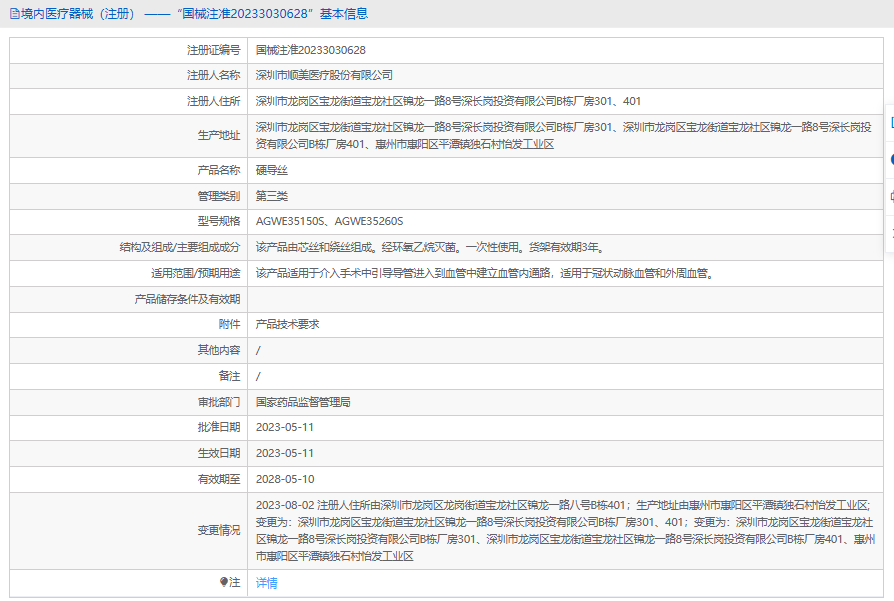Click the 生产地址 row label

pyautogui.click(x=218, y=136)
